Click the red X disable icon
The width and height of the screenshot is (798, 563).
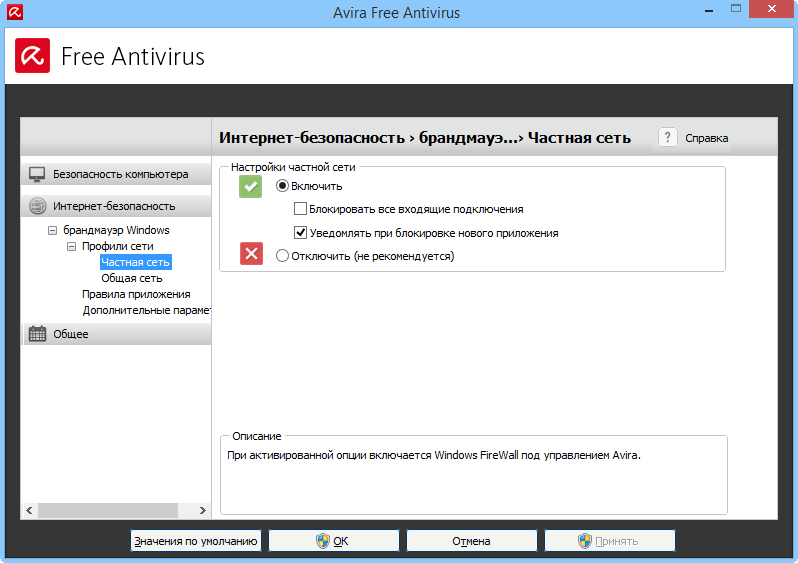(x=251, y=254)
